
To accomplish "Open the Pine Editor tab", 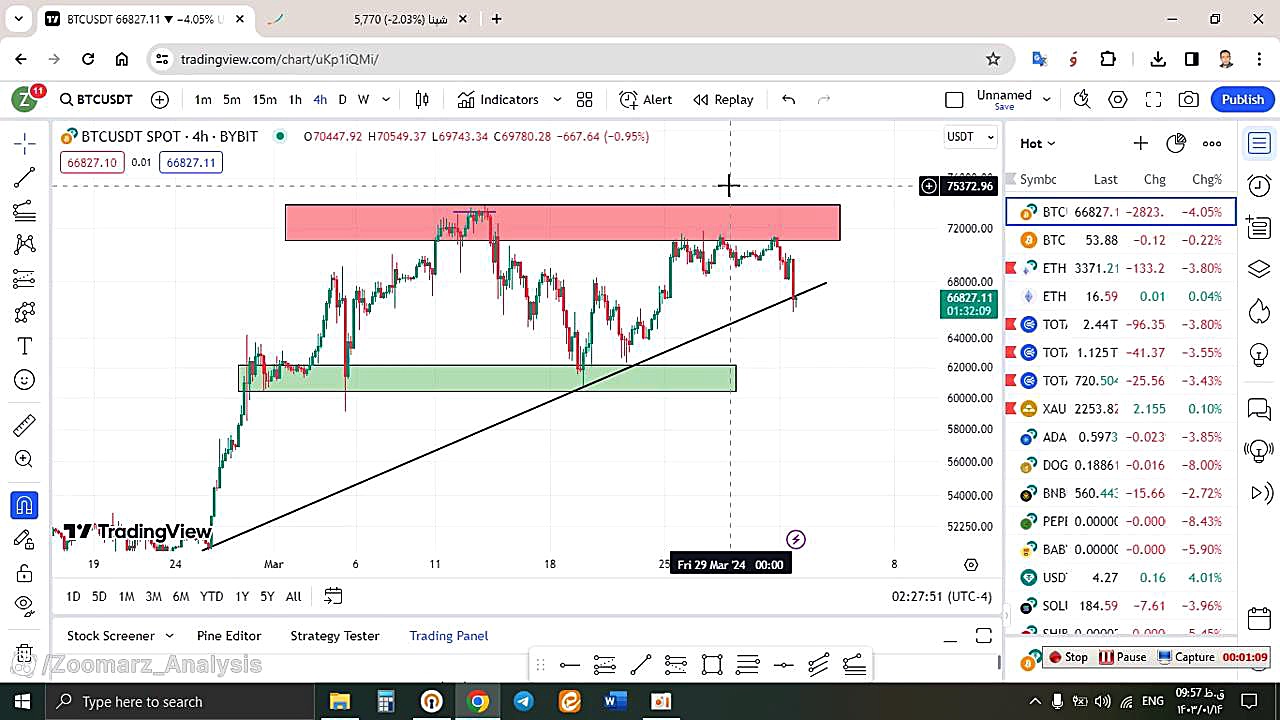I will (229, 636).
